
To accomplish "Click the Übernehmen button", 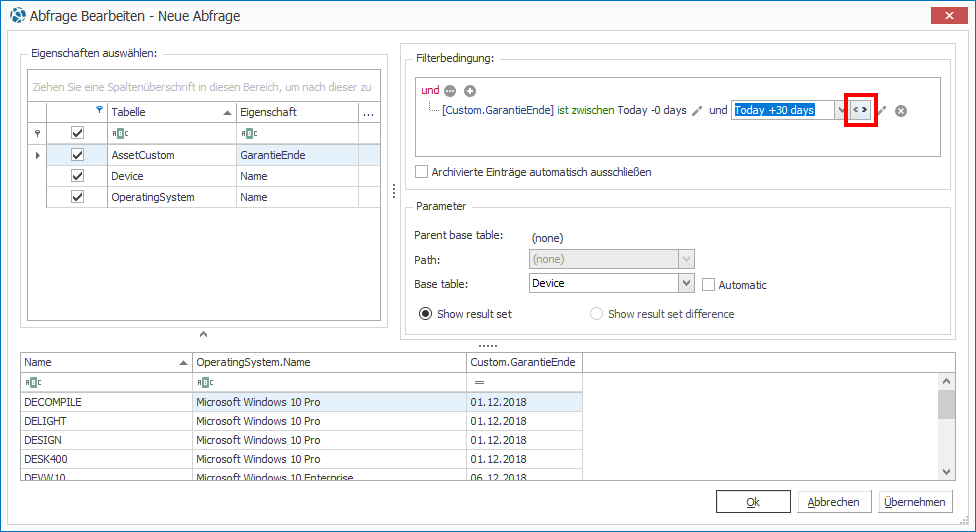I will [914, 502].
